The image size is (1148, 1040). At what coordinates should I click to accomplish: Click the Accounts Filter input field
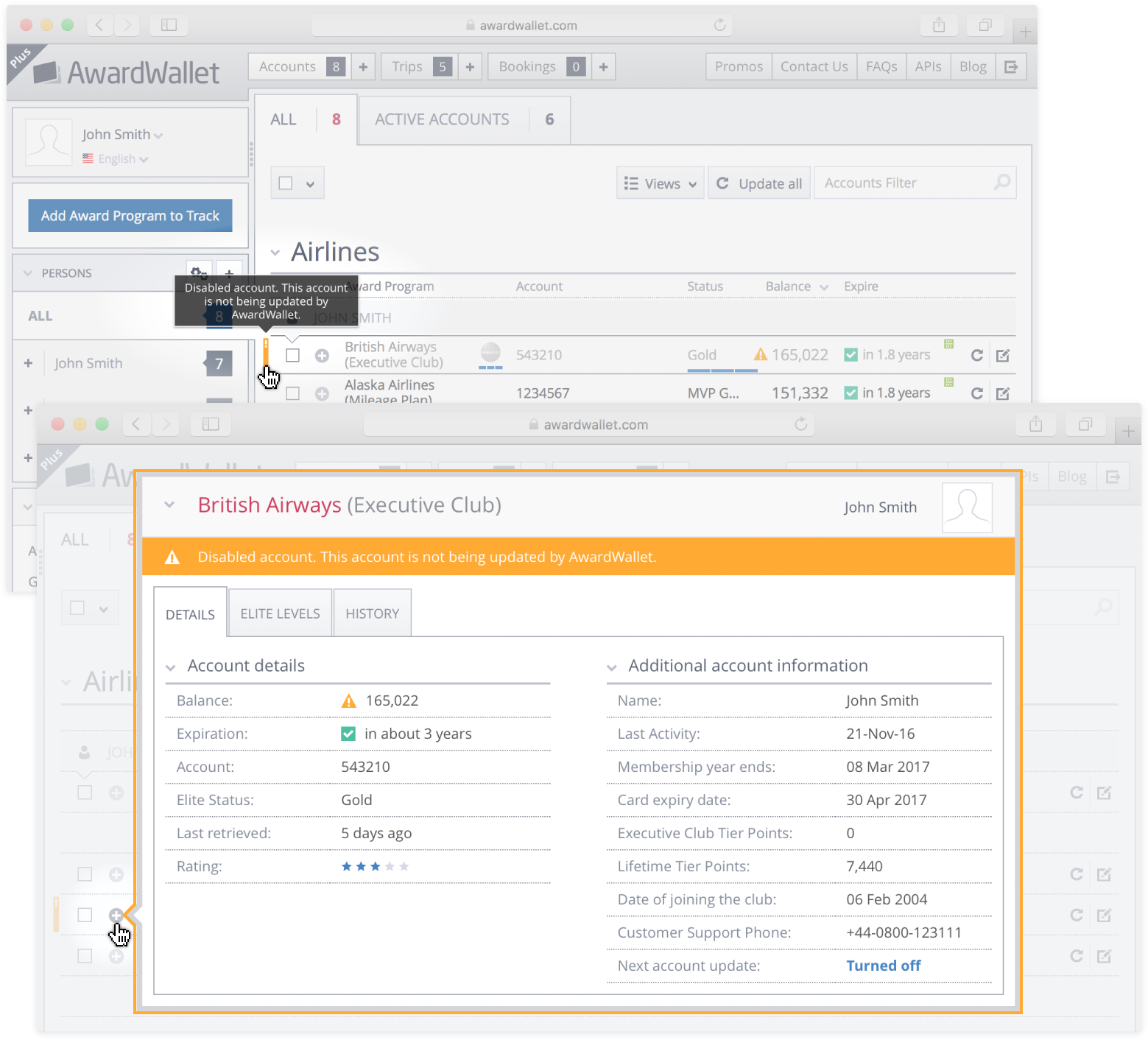point(915,183)
